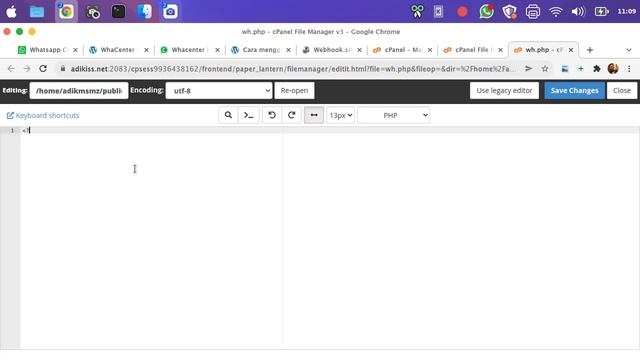The image size is (640, 360).
Task: Click the Chrome icon in the top bar
Action: (66, 11)
